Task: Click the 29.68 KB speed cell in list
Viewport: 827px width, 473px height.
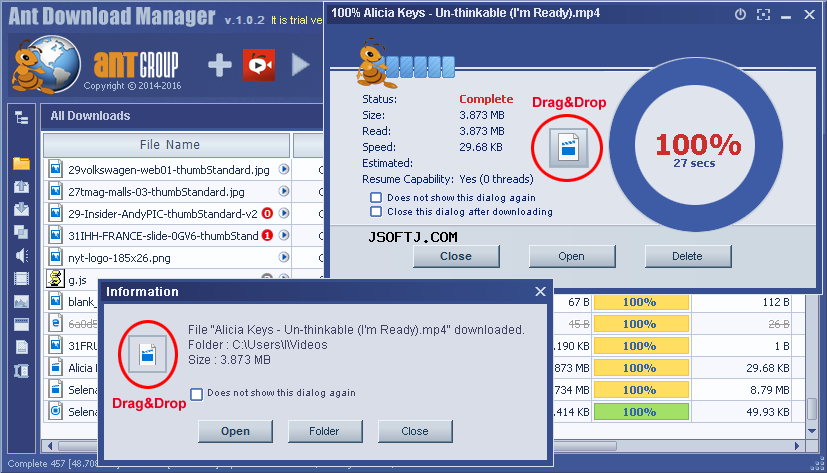Action: tap(767, 368)
